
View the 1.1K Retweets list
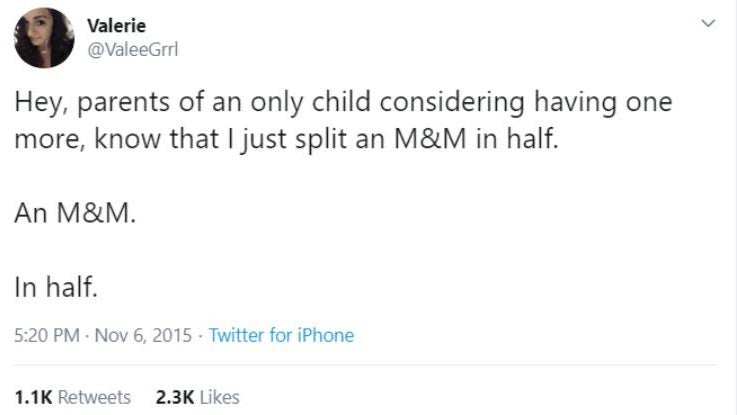coord(72,398)
